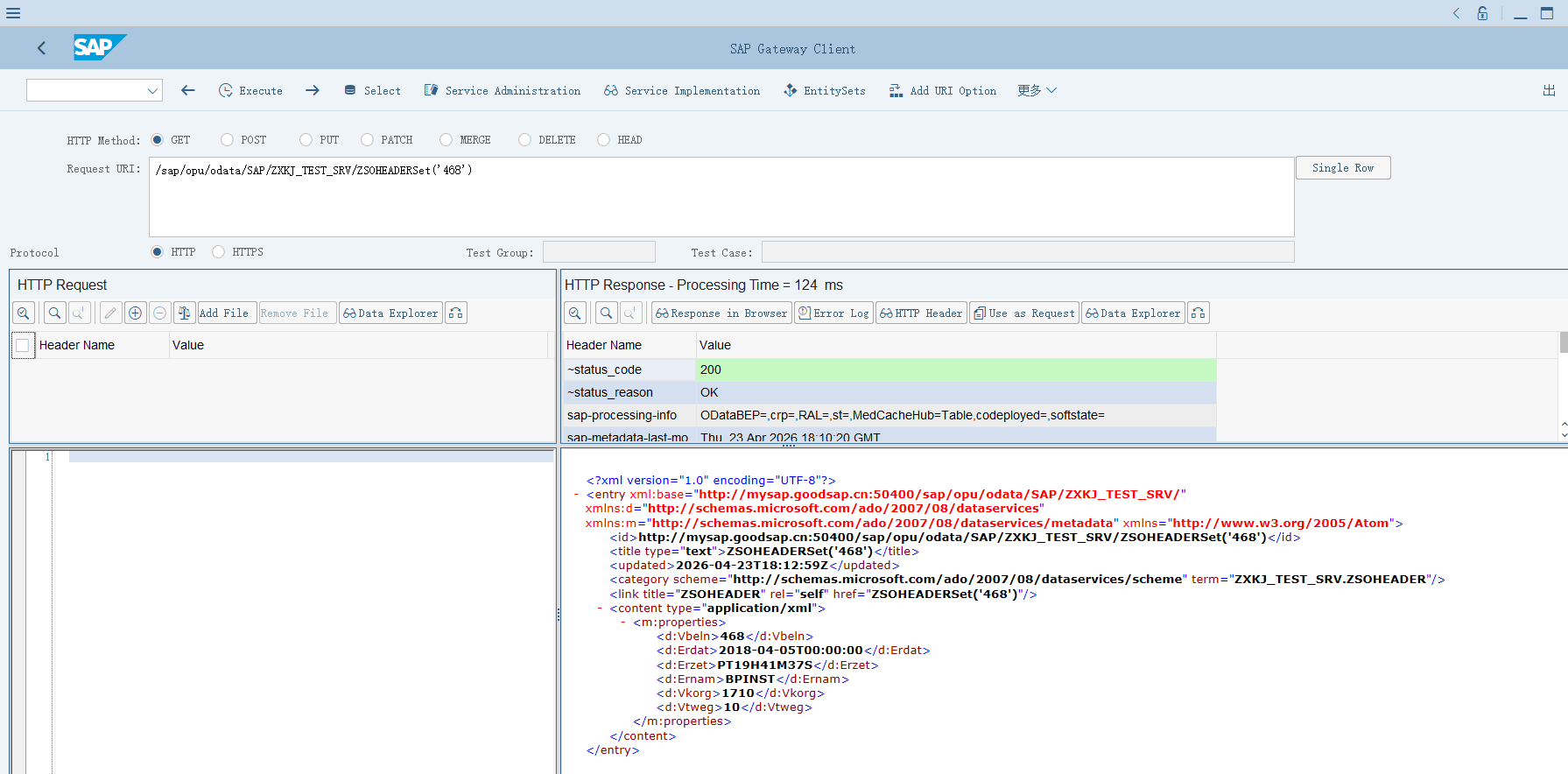Click Find Next icon in HTTP Response toolbar

pos(630,313)
